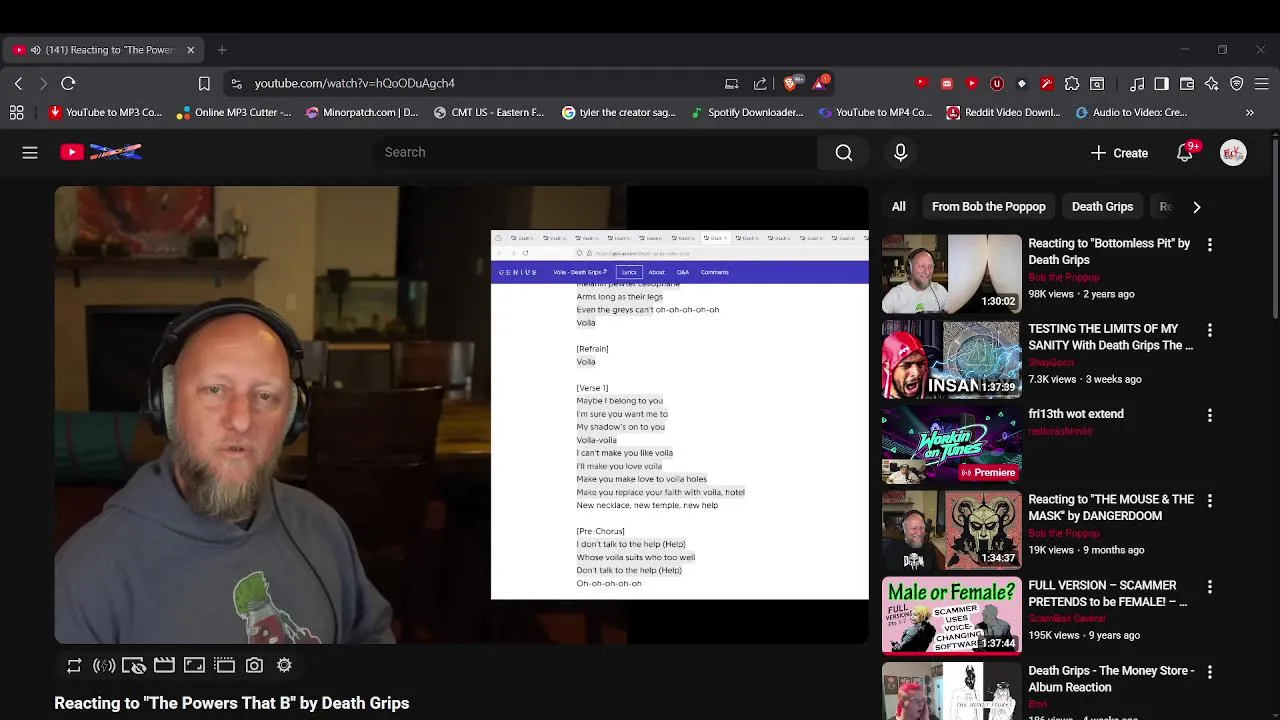Open the Brave VPN shield icon

[1237, 84]
